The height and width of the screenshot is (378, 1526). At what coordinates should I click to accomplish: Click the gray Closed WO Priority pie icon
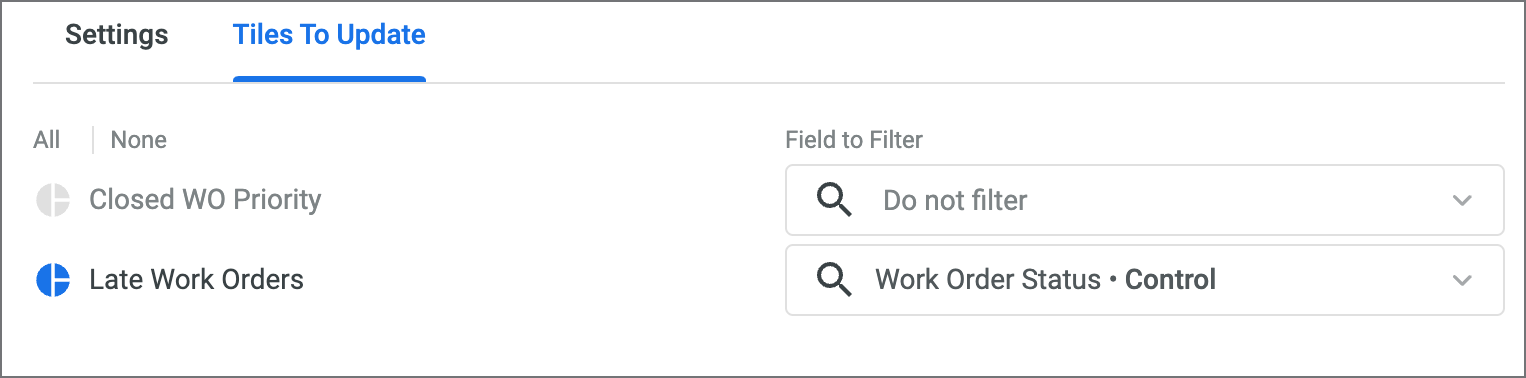(x=53, y=200)
